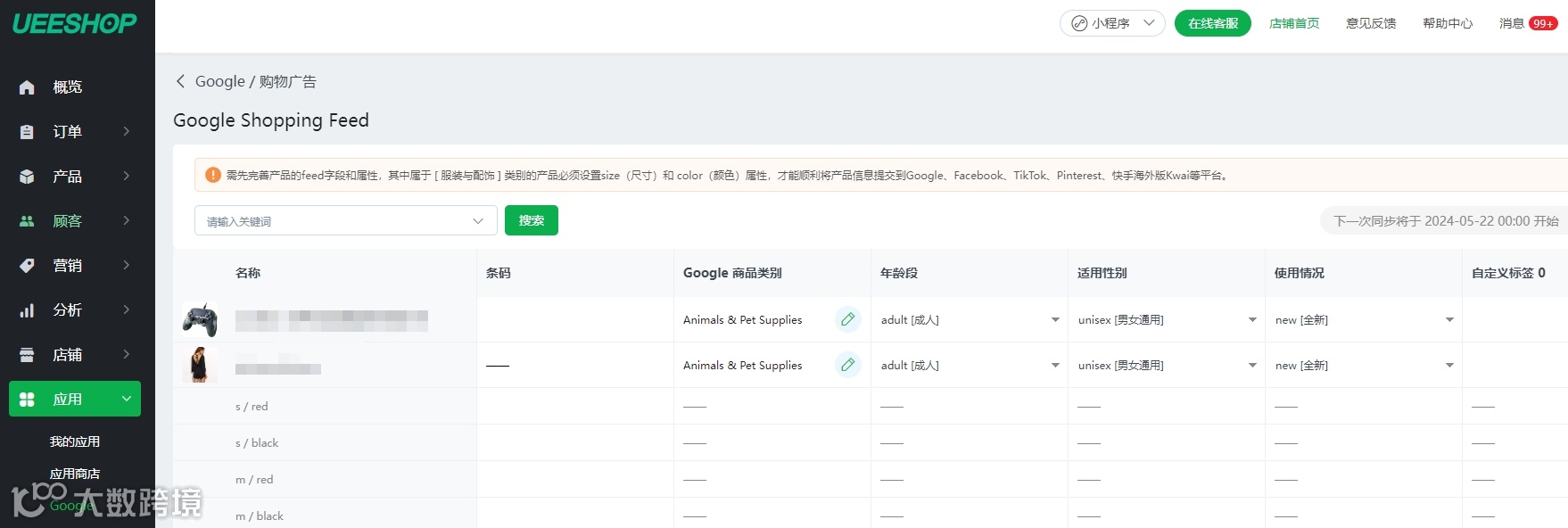Open the keyword search dropdown arrow
Image resolution: width=1568 pixels, height=528 pixels.
478,221
